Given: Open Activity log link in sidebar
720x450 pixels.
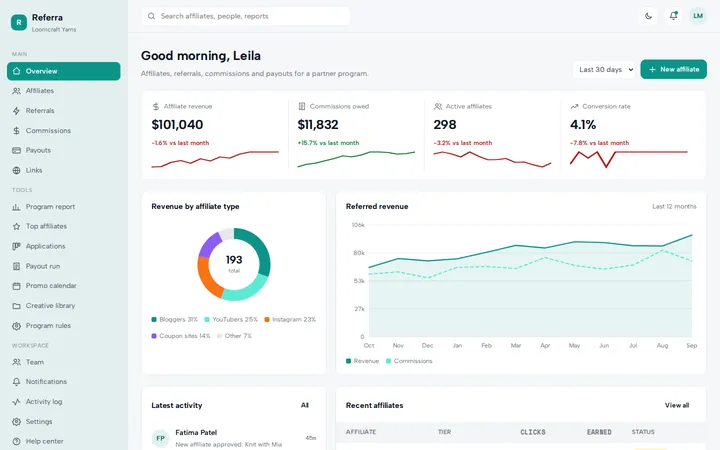Looking at the screenshot, I should 63,402.
